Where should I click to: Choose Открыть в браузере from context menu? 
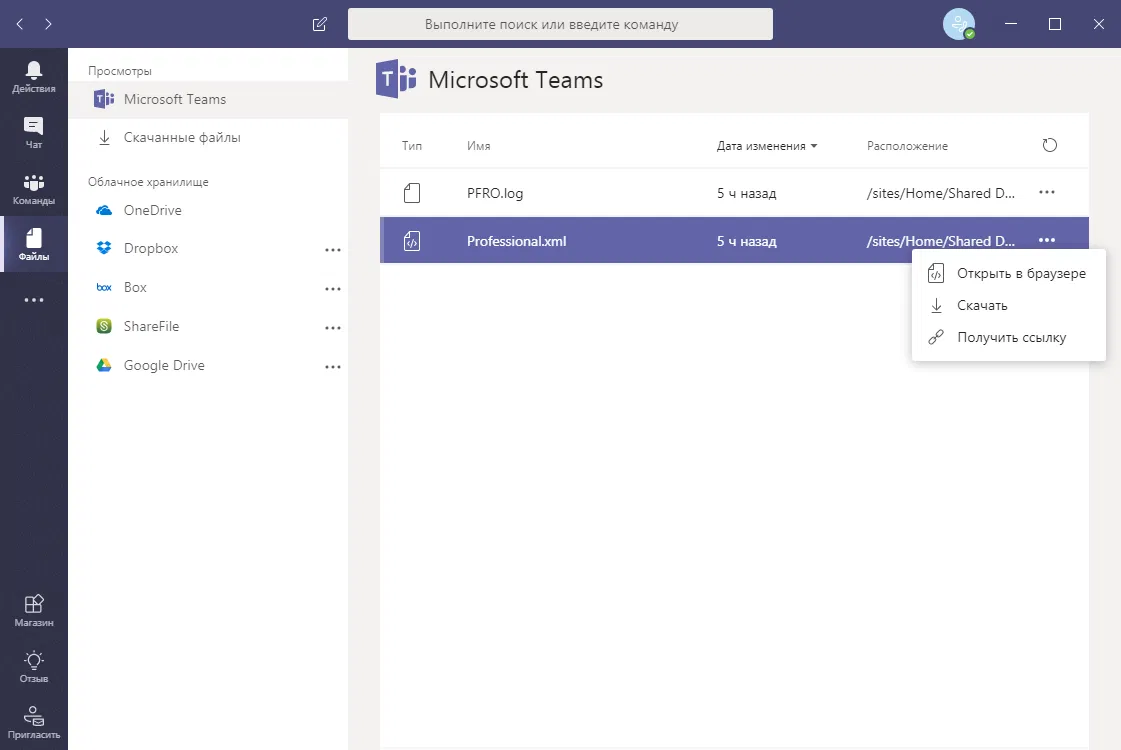pyautogui.click(x=1009, y=273)
